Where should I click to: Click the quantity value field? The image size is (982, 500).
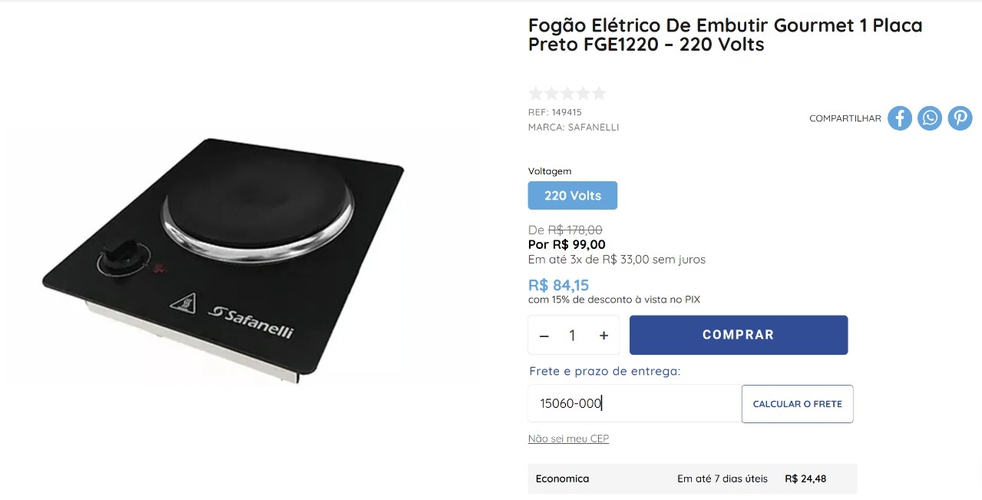click(572, 336)
